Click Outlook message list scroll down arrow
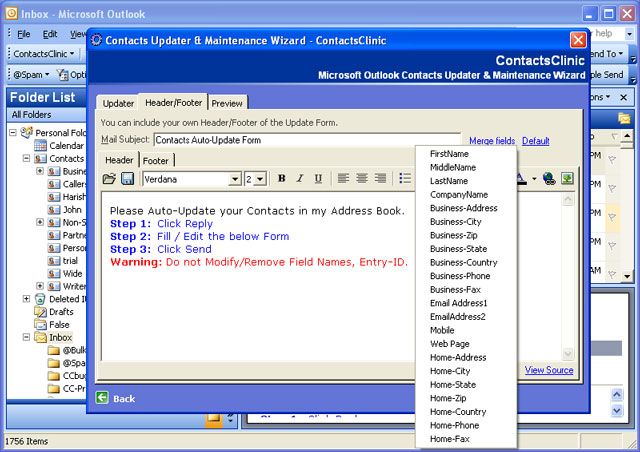640x452 pixels. point(627,276)
